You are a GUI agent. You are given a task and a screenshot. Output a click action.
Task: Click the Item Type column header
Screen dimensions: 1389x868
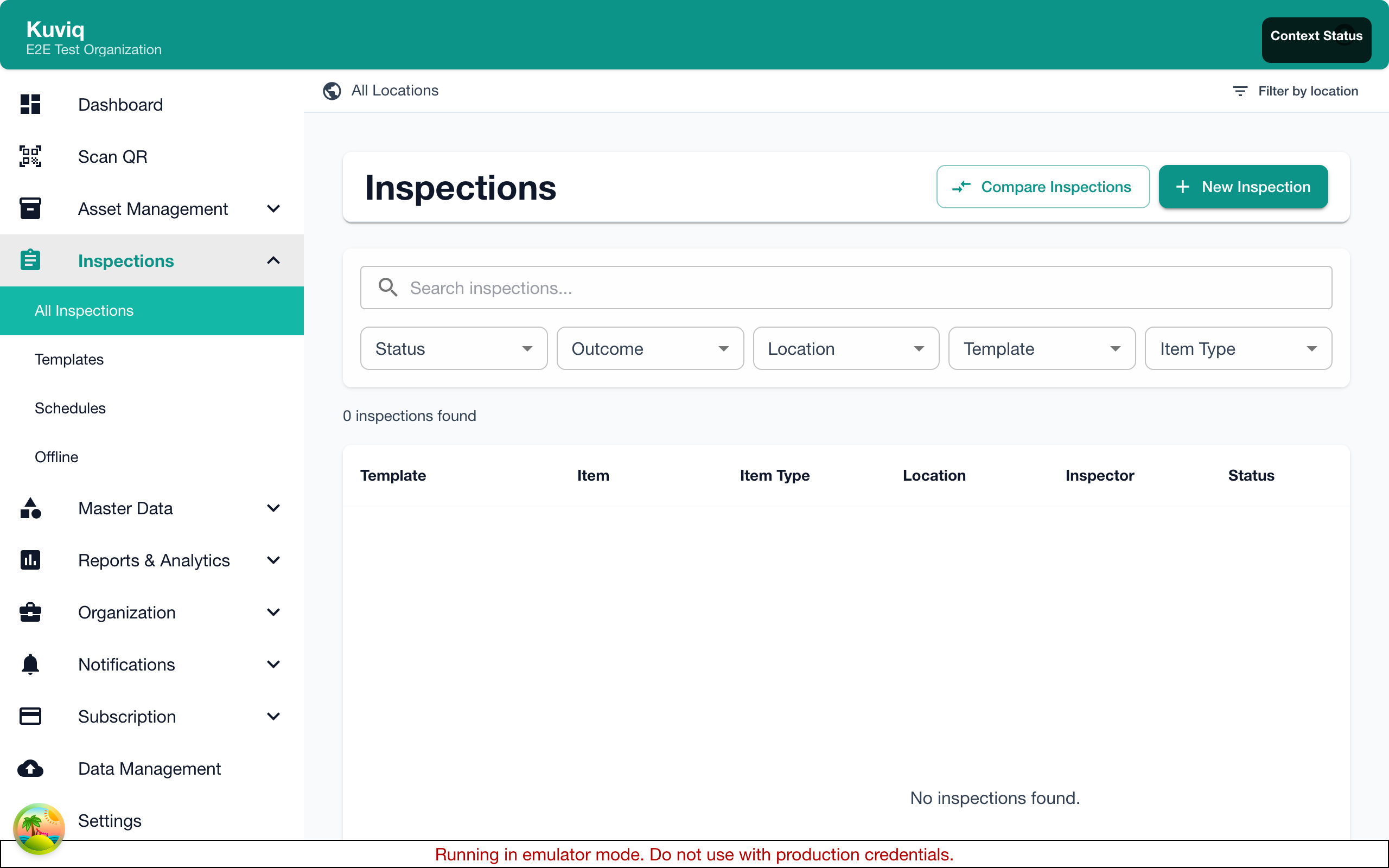(774, 475)
